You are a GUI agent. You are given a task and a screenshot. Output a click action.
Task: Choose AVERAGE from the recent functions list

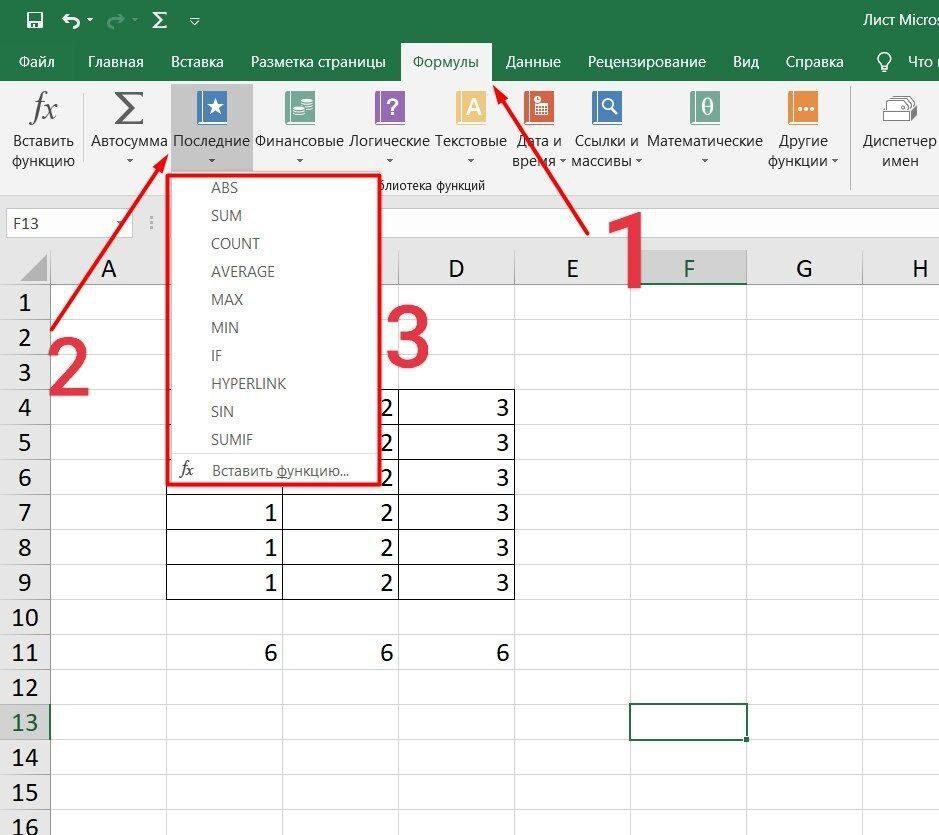click(x=242, y=272)
